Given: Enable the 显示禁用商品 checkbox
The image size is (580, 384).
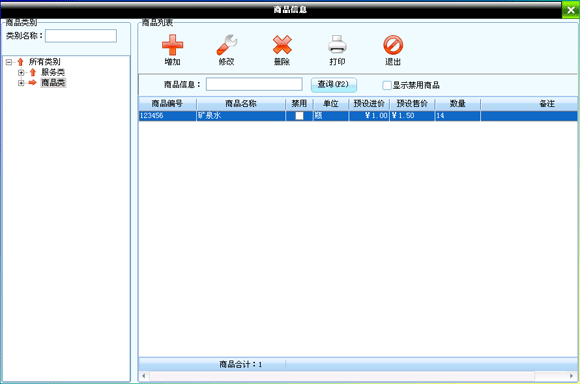Looking at the screenshot, I should pyautogui.click(x=387, y=85).
